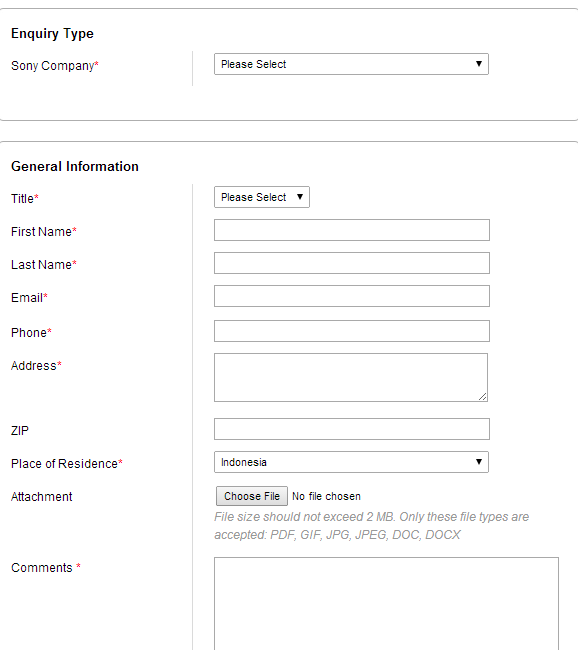Click inside the Address text area
The width and height of the screenshot is (578, 650).
coord(351,377)
